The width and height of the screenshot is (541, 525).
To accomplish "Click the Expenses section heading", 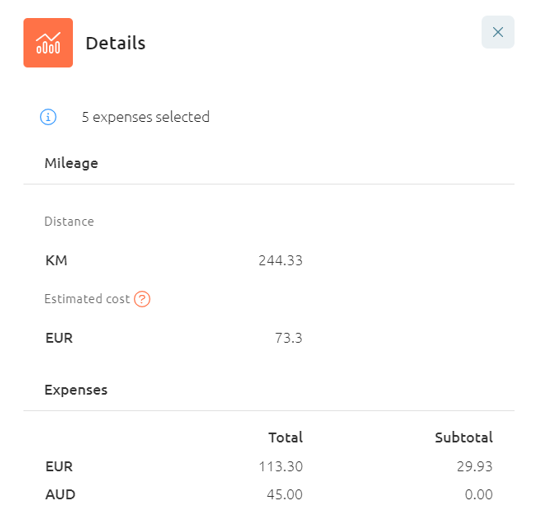I will coord(76,390).
